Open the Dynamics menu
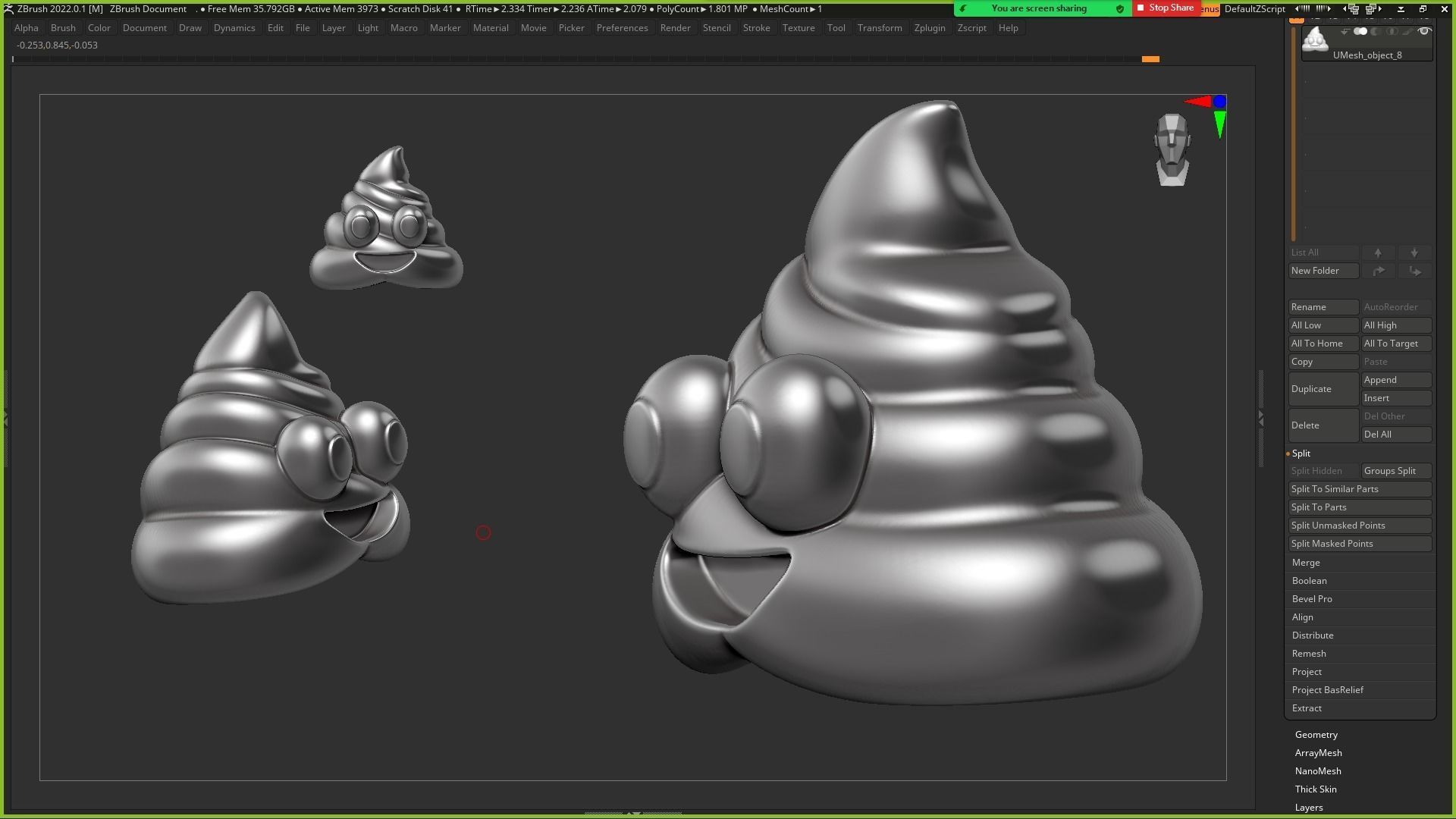Image resolution: width=1456 pixels, height=819 pixels. click(x=234, y=28)
